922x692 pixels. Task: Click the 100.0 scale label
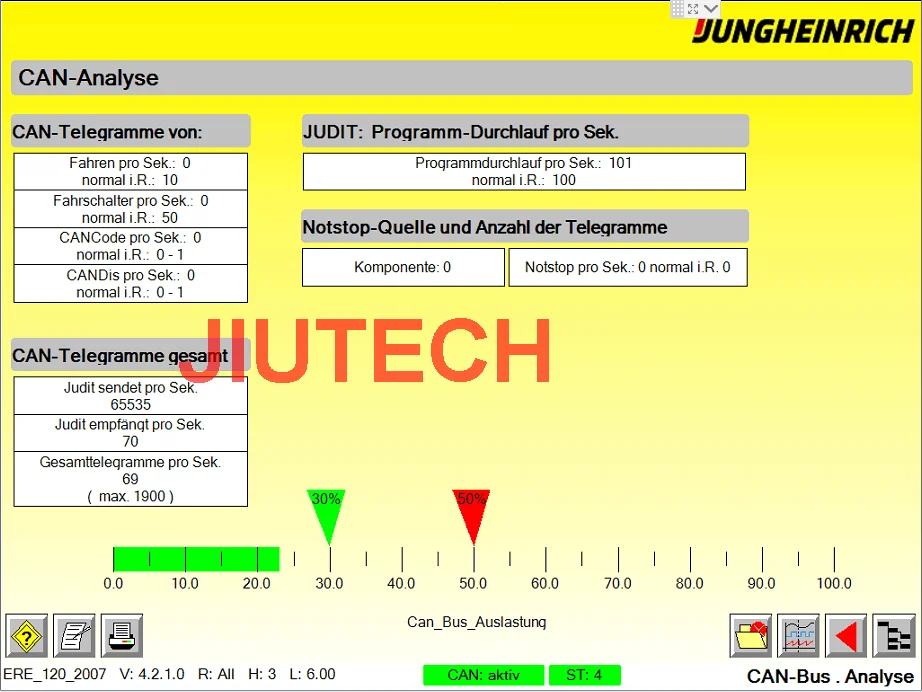pyautogui.click(x=834, y=584)
